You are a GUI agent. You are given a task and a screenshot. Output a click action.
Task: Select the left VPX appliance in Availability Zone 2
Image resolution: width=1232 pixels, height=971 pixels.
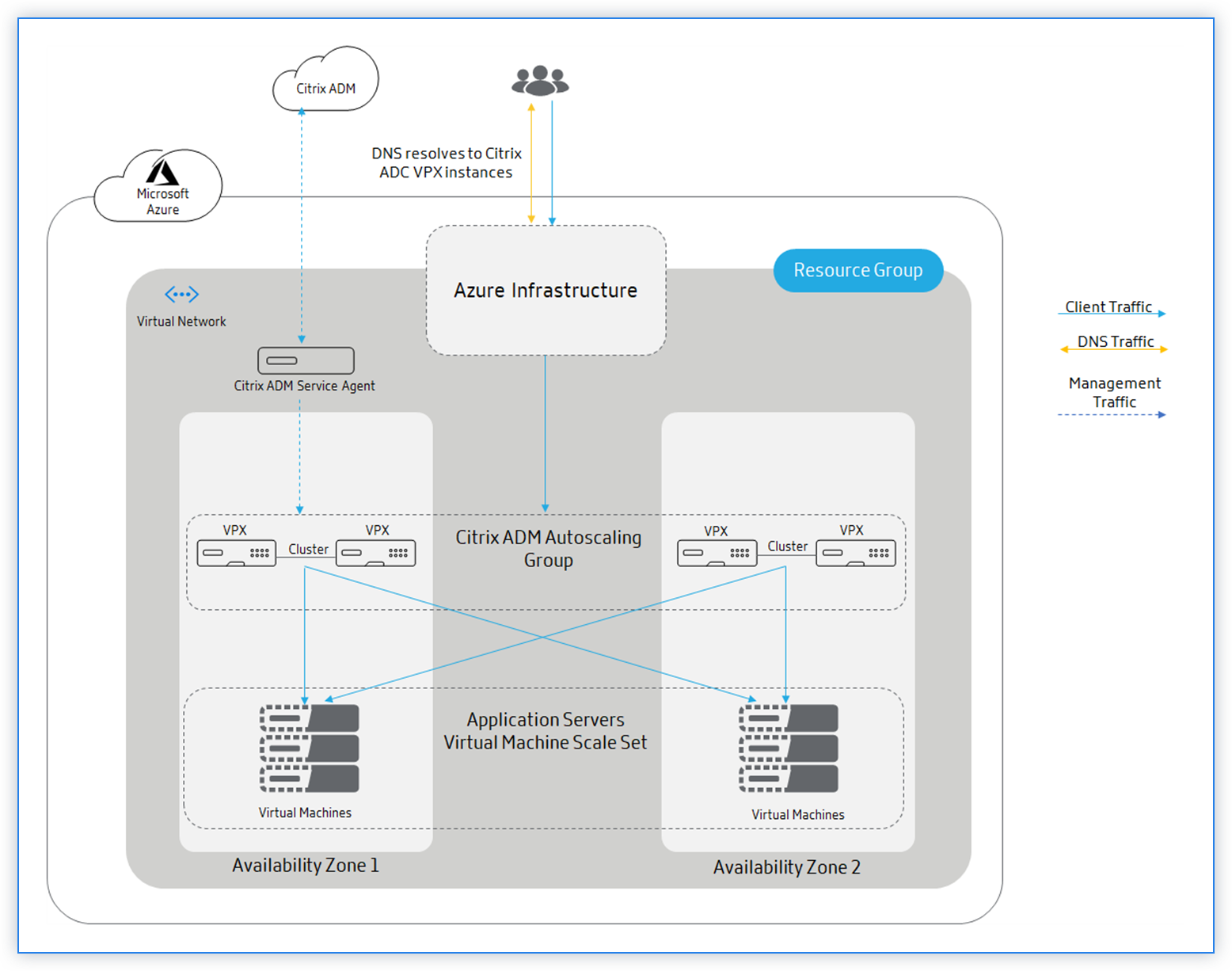tap(717, 553)
